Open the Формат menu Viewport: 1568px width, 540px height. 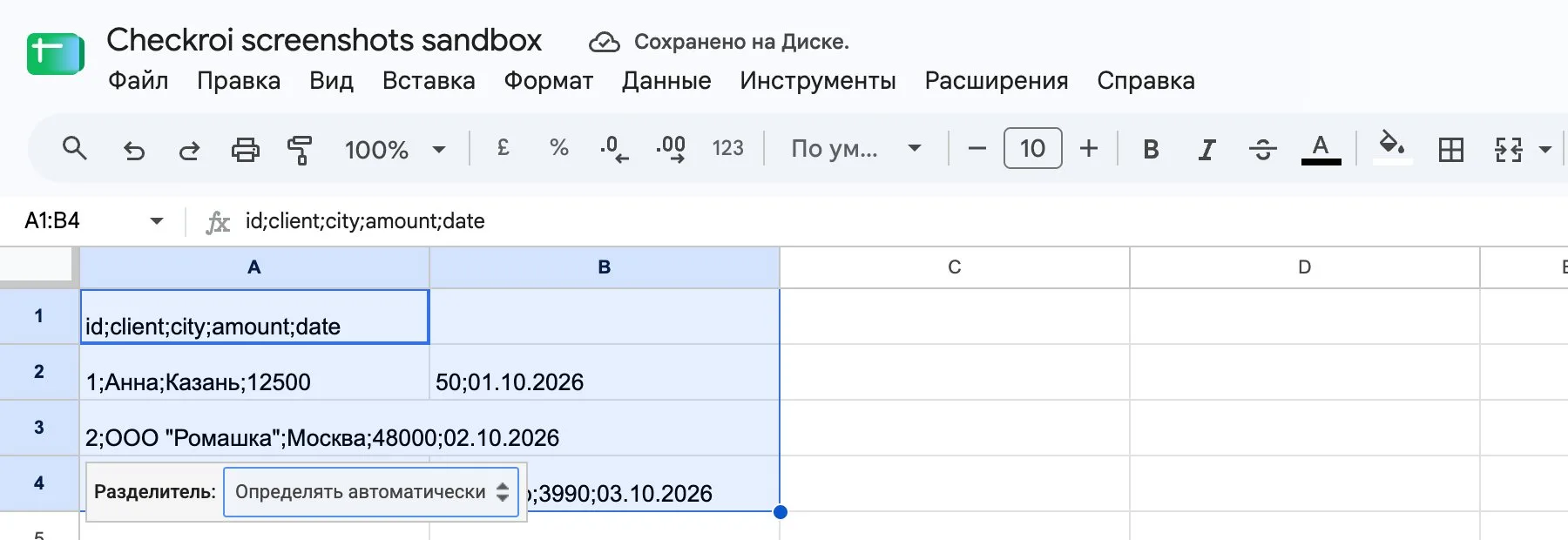point(548,81)
